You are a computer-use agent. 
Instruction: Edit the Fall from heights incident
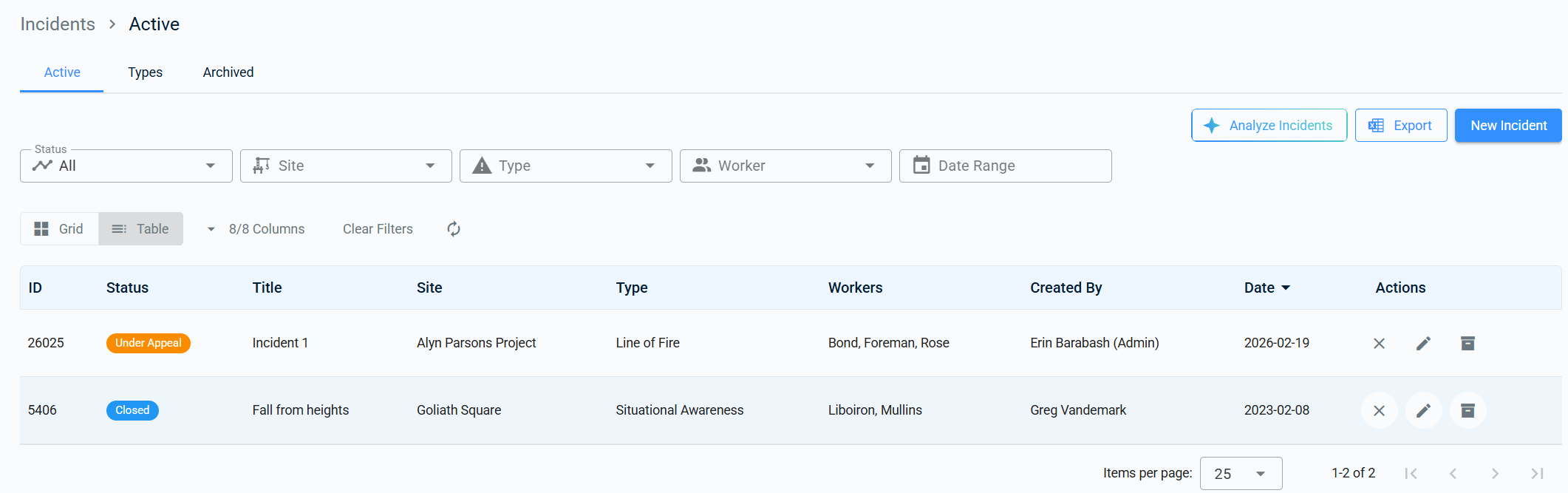click(1423, 410)
